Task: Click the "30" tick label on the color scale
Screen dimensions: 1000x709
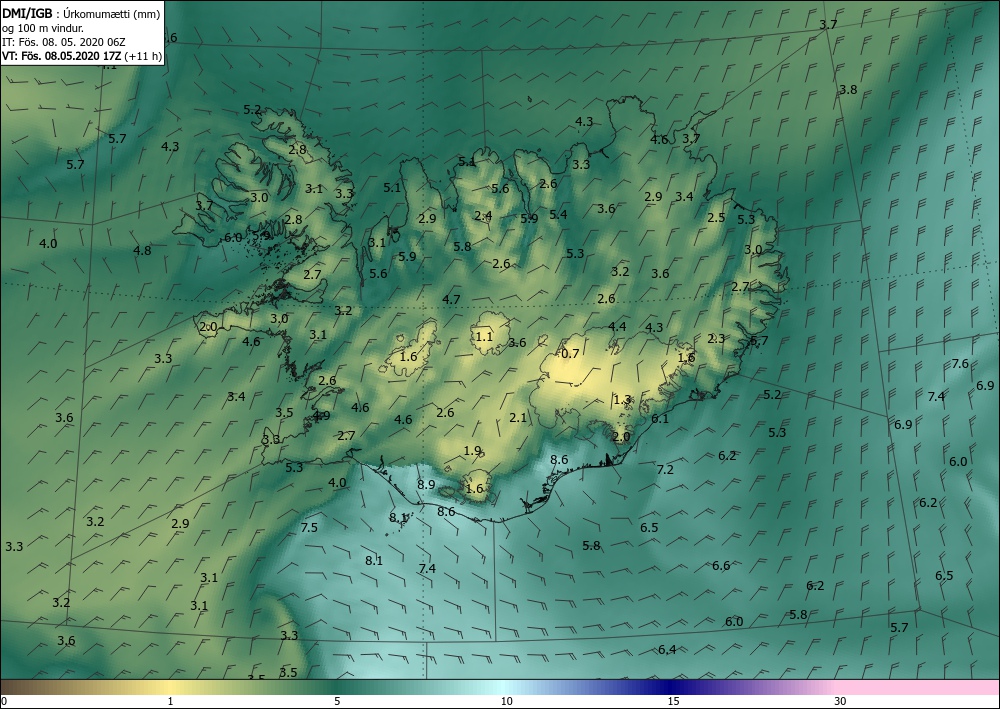Action: click(840, 701)
